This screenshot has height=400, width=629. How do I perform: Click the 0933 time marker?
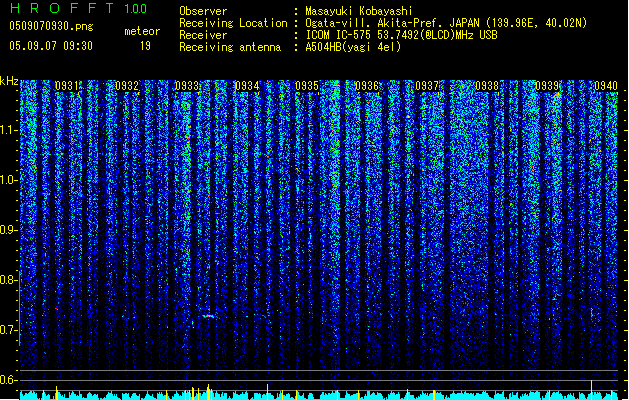pos(187,86)
